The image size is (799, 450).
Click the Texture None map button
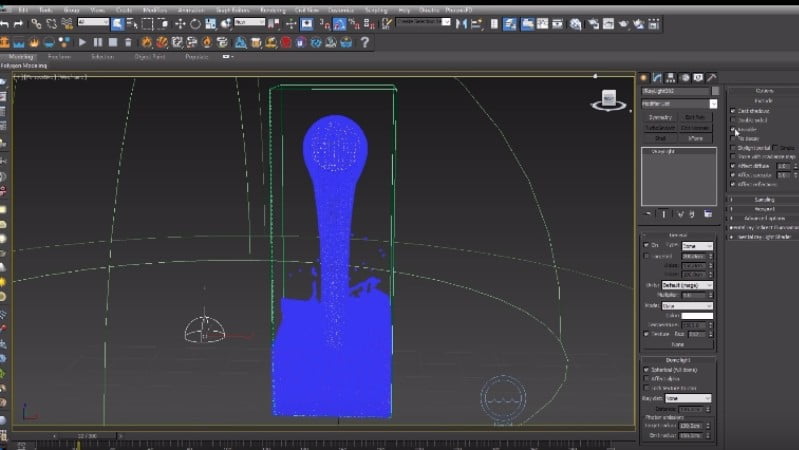click(678, 345)
